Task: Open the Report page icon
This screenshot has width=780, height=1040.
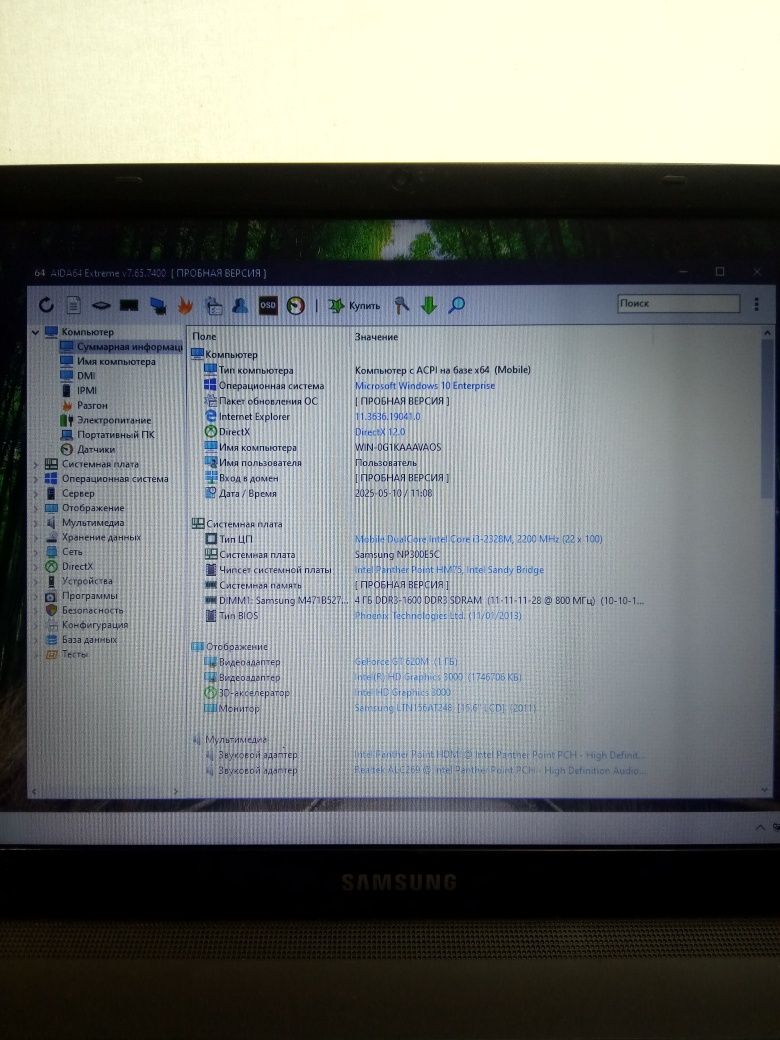Action: point(73,304)
